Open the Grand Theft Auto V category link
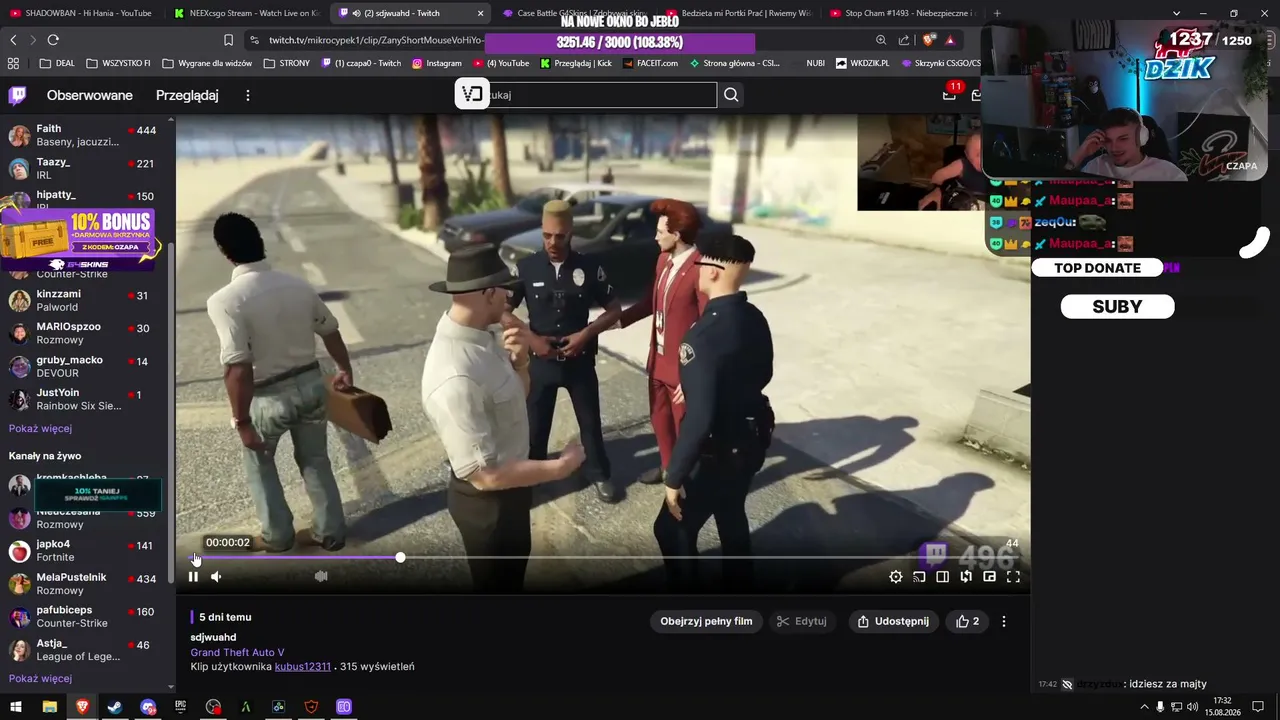 [x=237, y=652]
